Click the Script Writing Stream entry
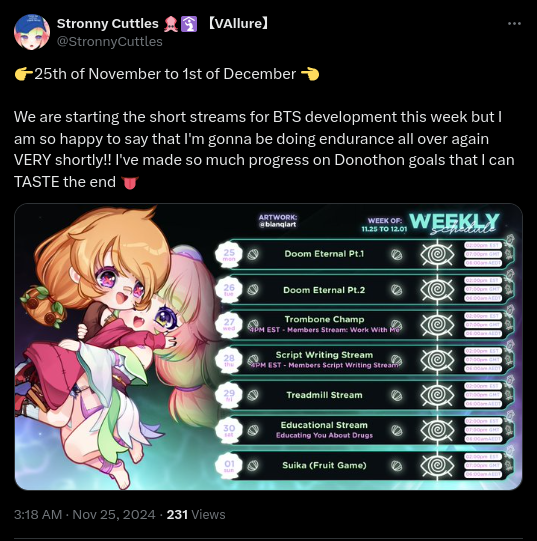The height and width of the screenshot is (541, 537). [x=324, y=355]
